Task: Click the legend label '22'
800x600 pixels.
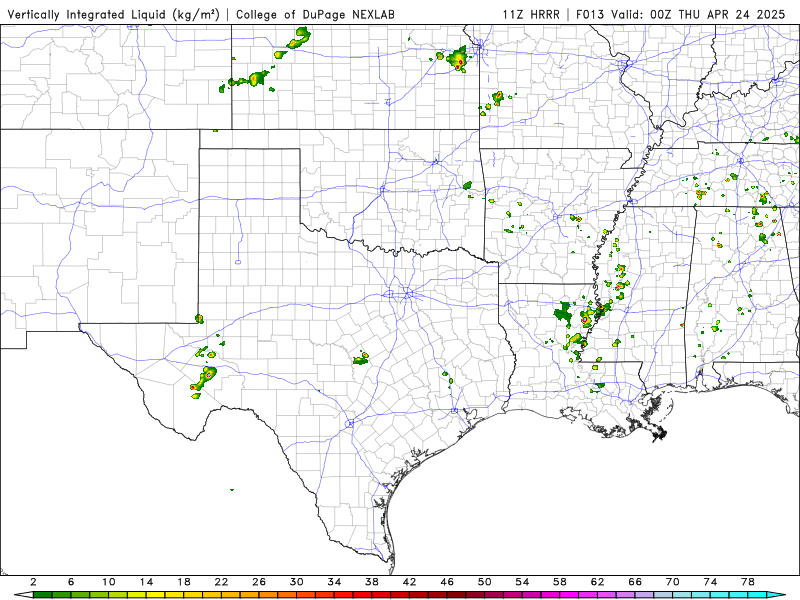Action: 221,582
